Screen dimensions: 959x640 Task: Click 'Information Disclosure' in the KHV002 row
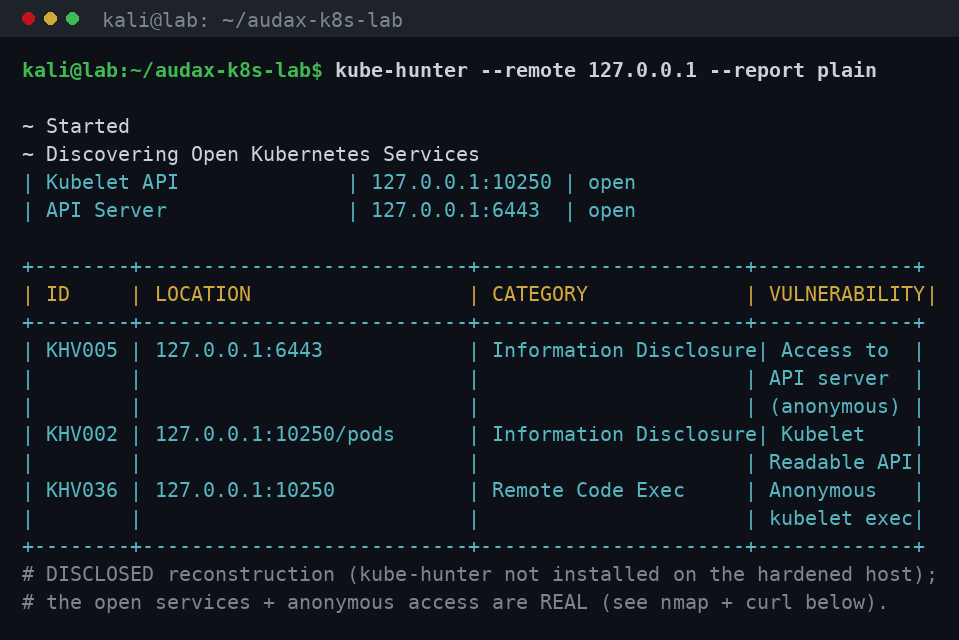pos(624,434)
